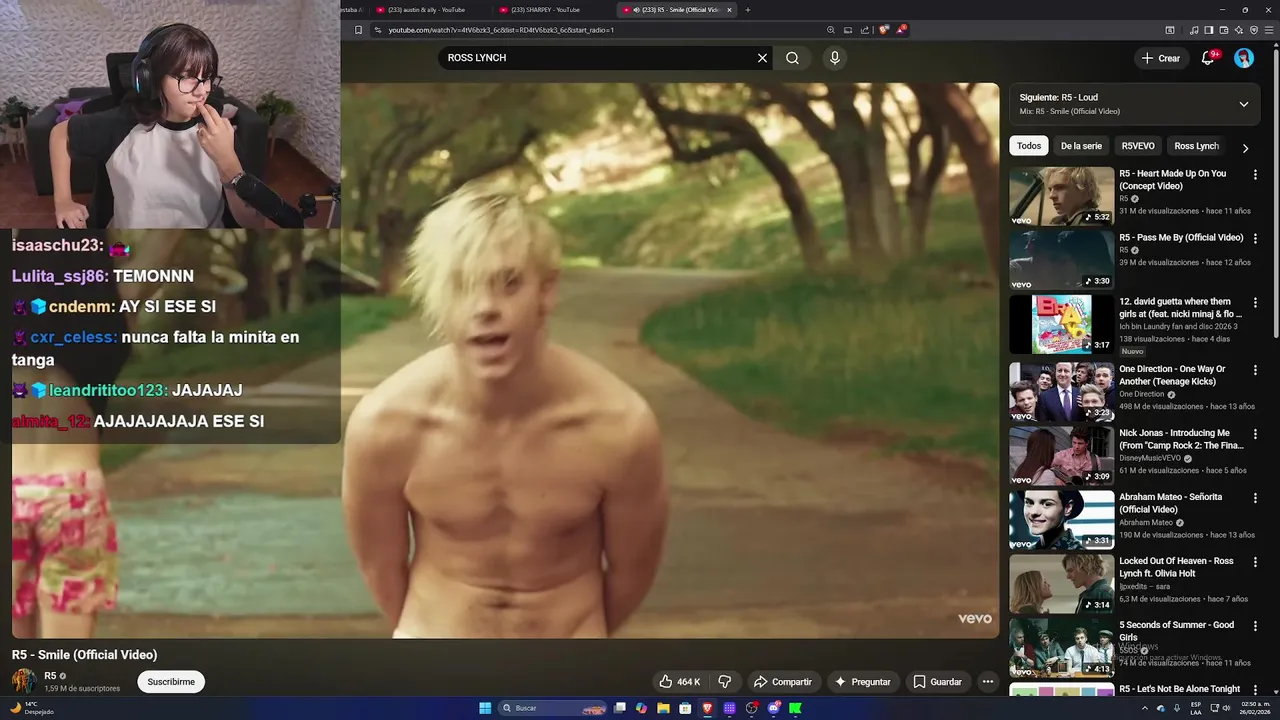
Task: Open the YouTube account avatar menu
Action: tap(1244, 58)
